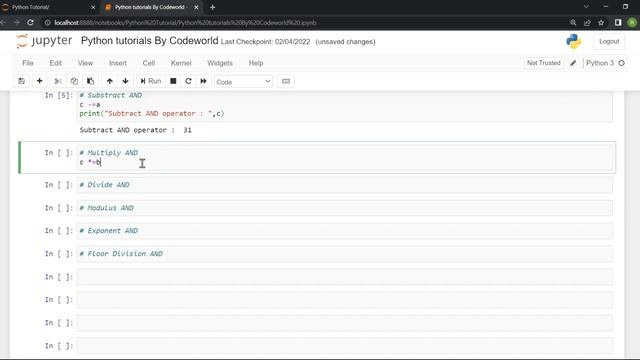640x360 pixels.
Task: Click the Exponent AND code cell
Action: [344, 231]
